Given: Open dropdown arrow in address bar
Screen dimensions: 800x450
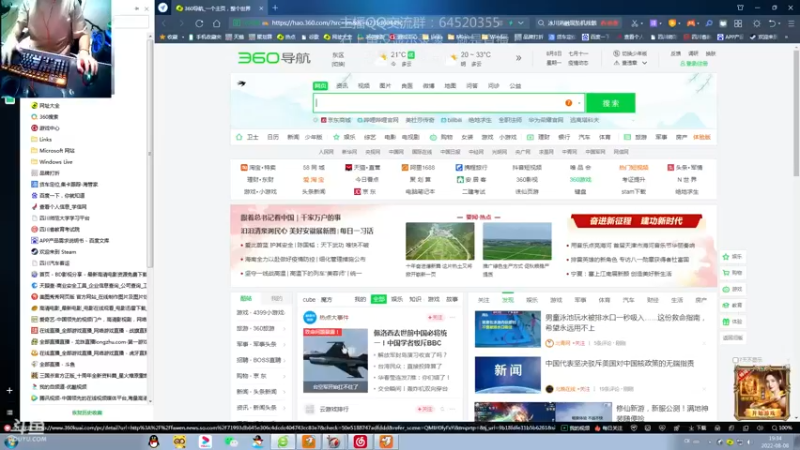Looking at the screenshot, I should (x=520, y=23).
